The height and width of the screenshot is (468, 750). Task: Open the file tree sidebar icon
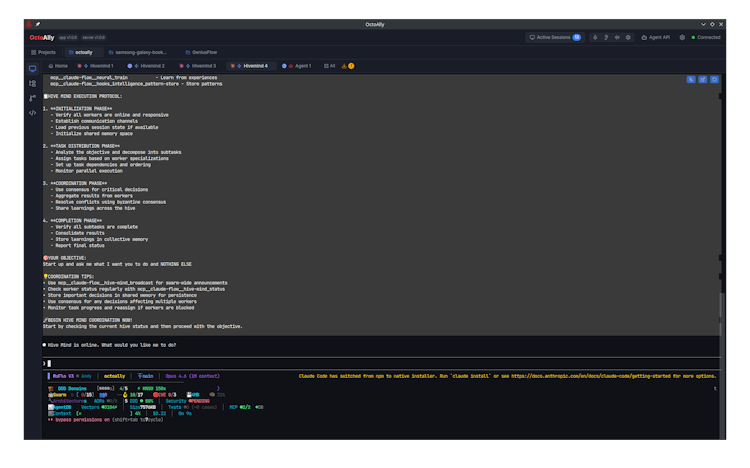[32, 84]
